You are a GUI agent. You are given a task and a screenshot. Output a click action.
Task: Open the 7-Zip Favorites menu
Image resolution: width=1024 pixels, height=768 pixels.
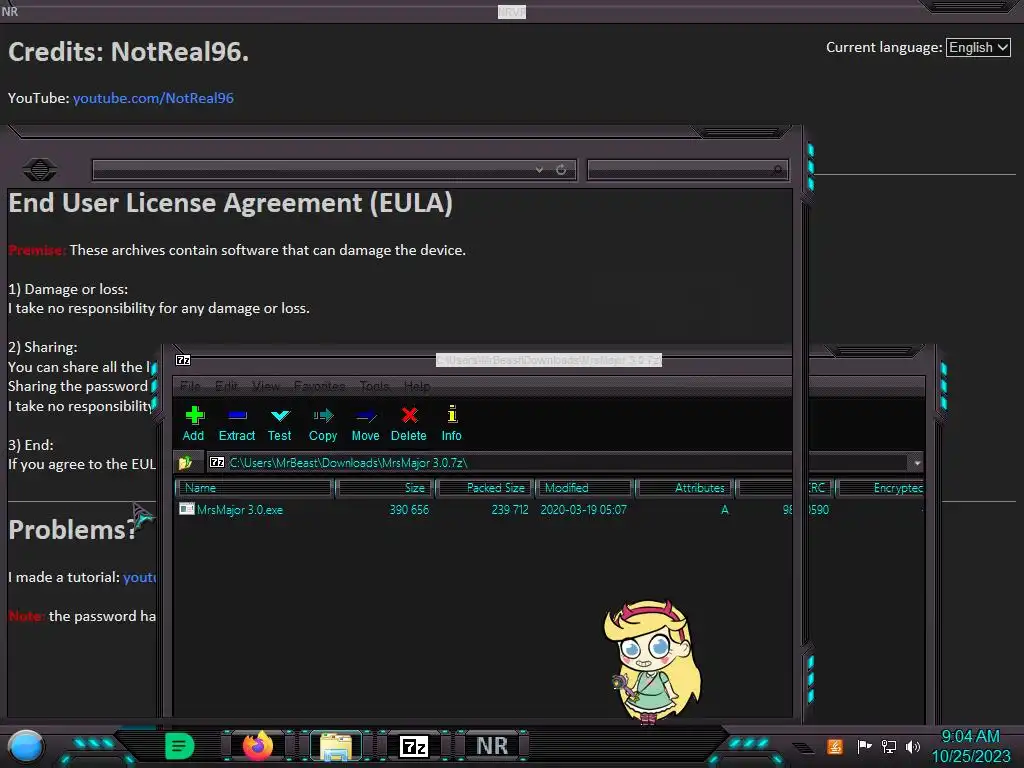[319, 386]
